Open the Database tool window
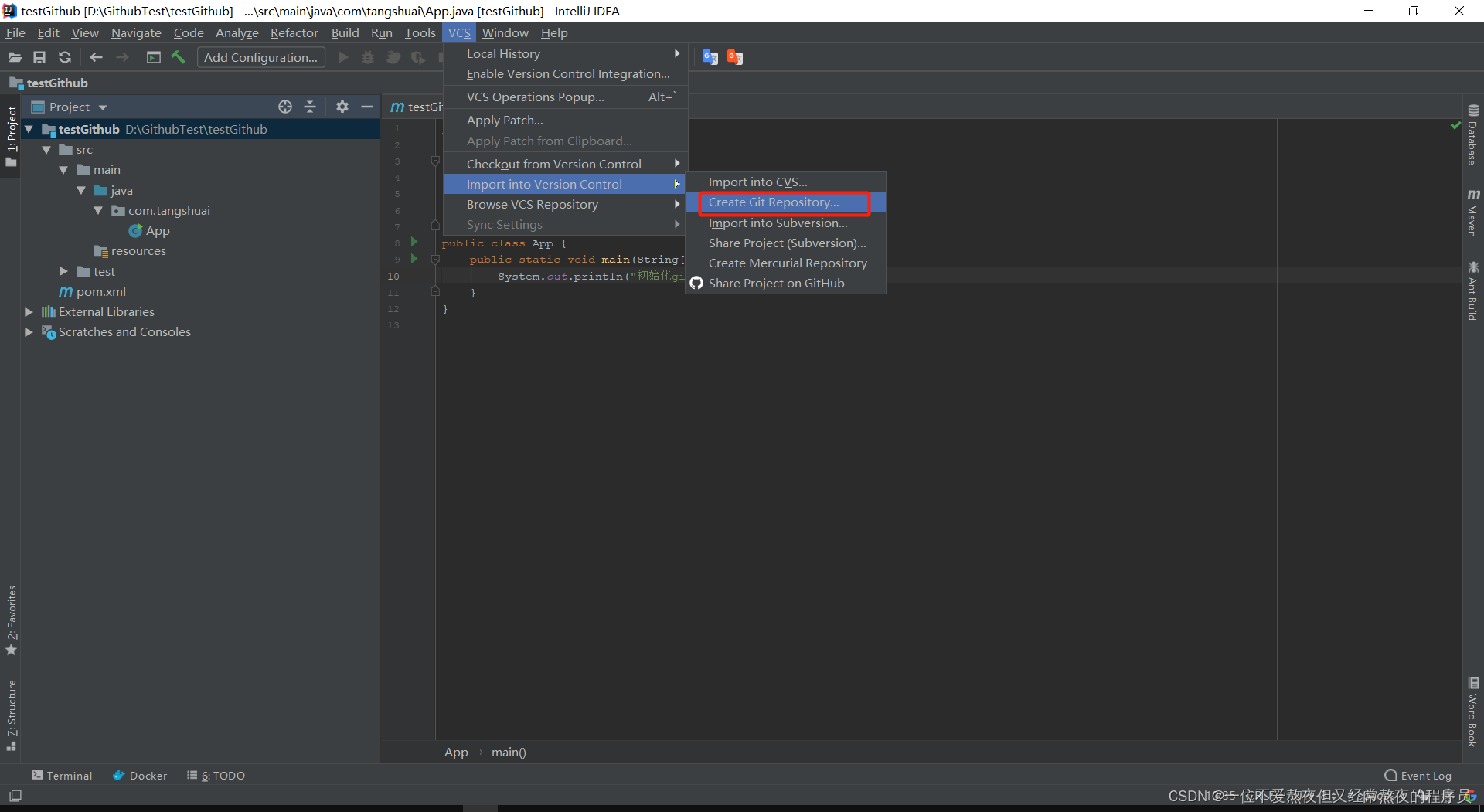This screenshot has height=812, width=1484. coord(1473,135)
